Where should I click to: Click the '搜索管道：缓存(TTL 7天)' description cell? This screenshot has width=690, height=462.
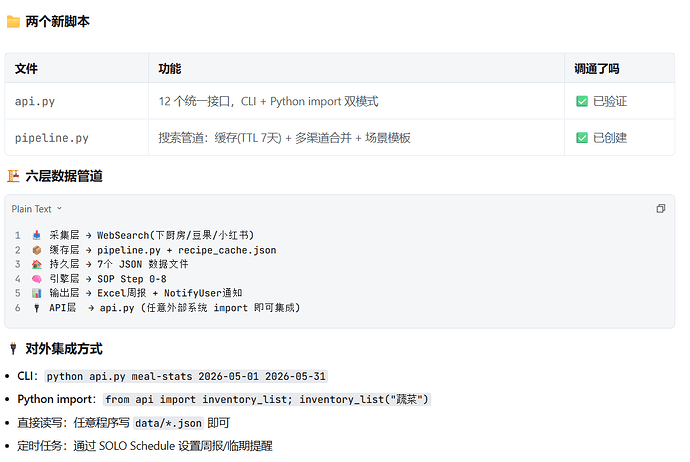point(356,138)
